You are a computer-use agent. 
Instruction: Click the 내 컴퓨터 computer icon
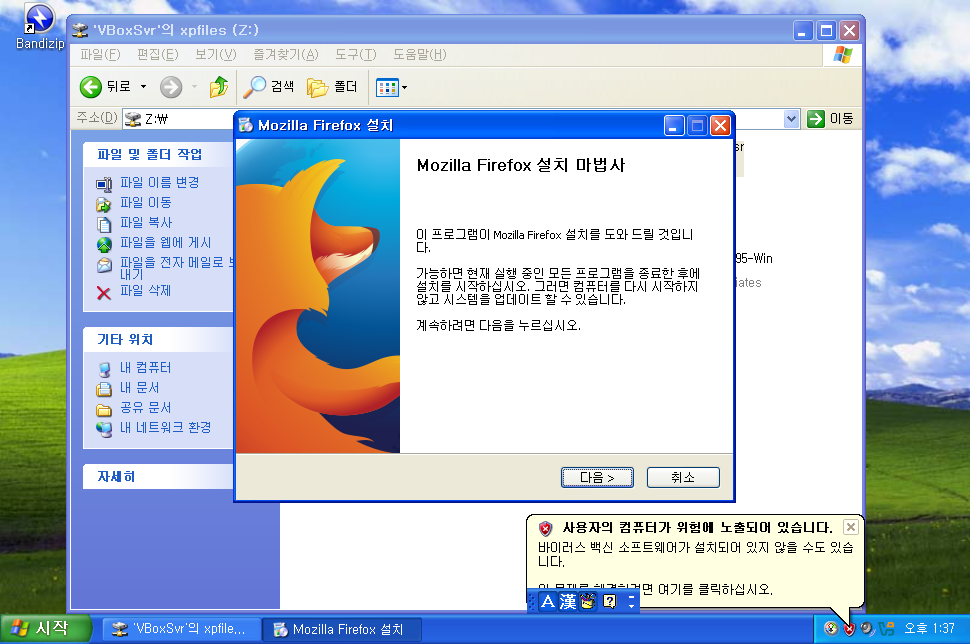click(104, 369)
